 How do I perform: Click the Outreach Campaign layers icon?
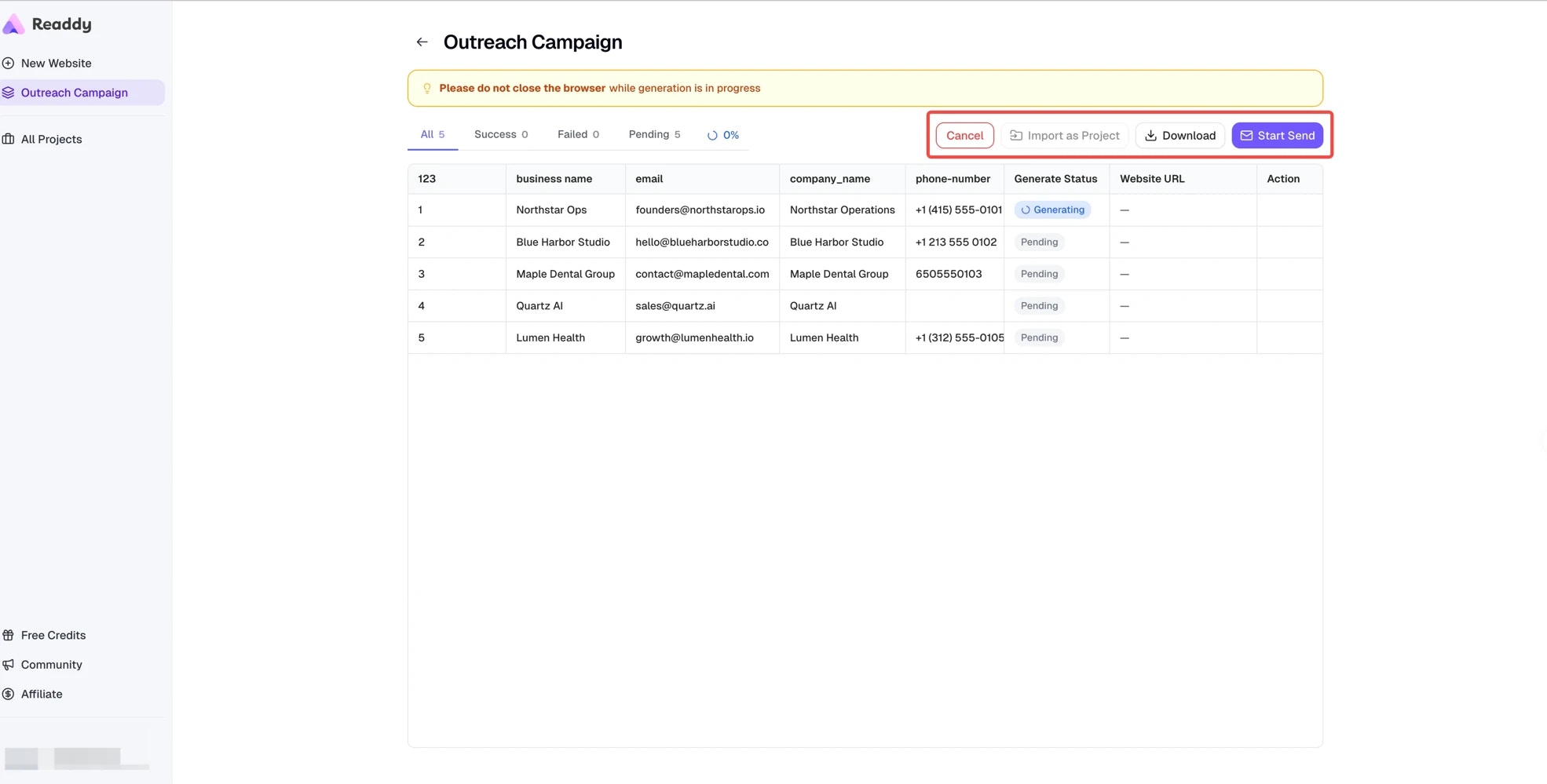tap(9, 93)
